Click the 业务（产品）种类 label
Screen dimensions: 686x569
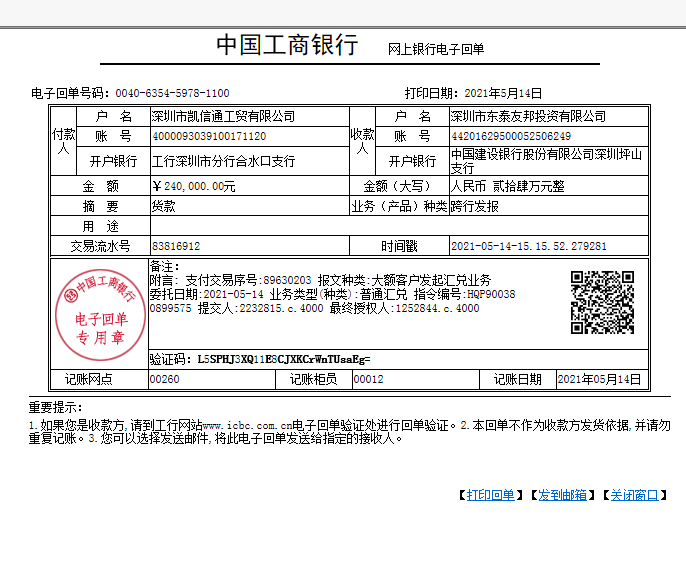pos(399,206)
